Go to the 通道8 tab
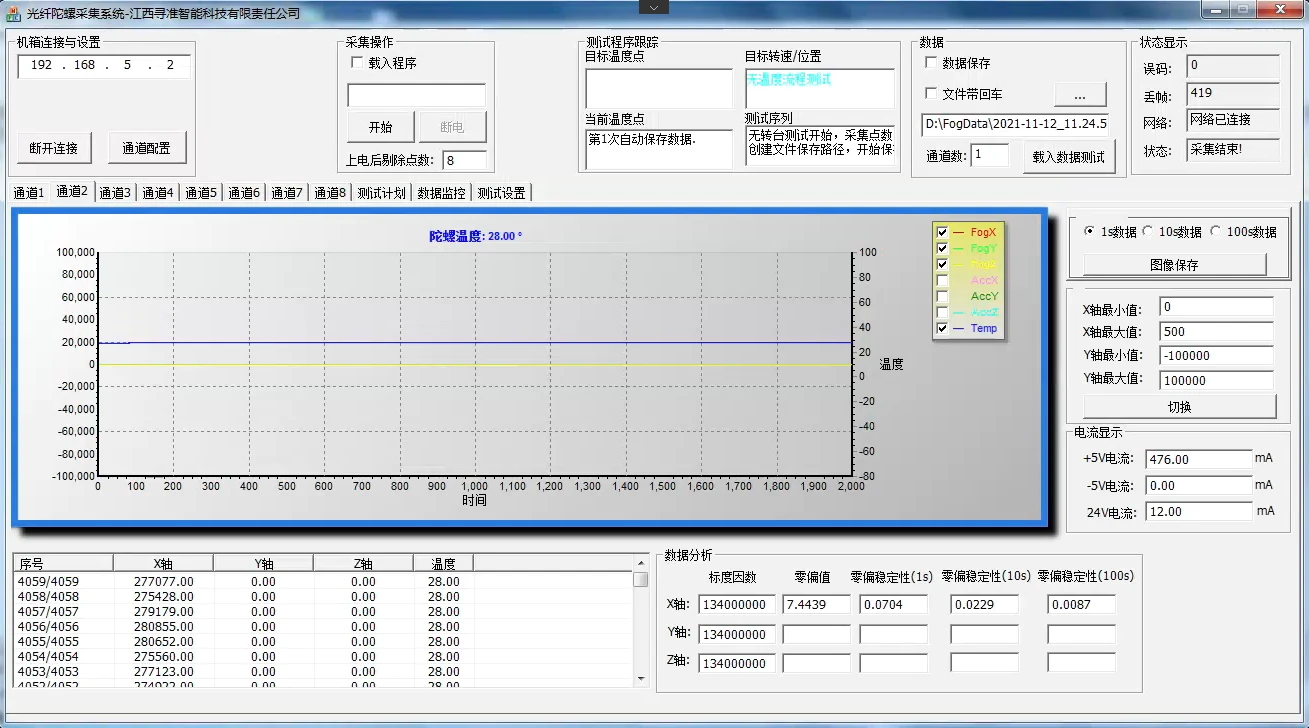This screenshot has width=1309, height=728. point(329,193)
